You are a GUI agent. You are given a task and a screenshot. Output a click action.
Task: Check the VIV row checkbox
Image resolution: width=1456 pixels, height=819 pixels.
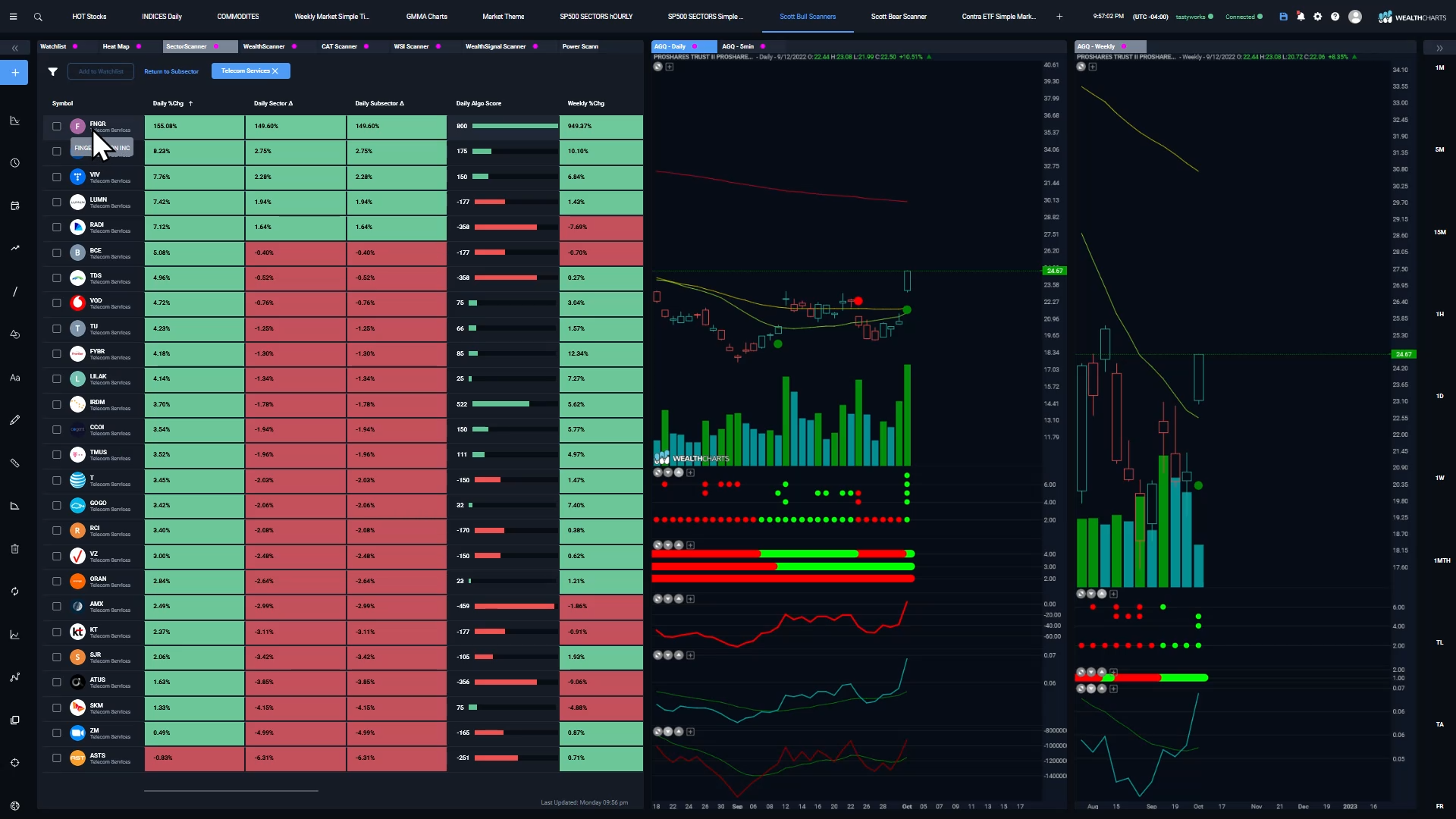click(57, 177)
